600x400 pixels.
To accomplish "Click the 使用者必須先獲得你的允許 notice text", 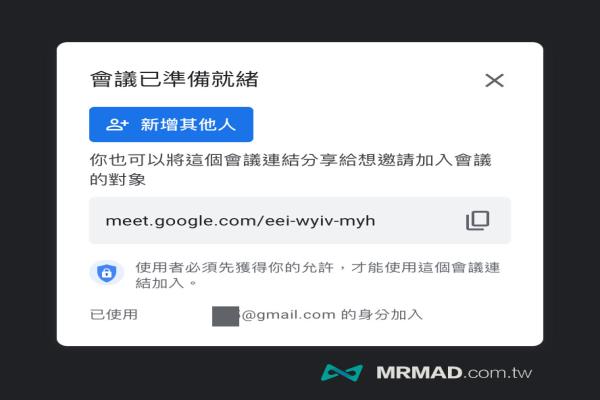I will 235,267.
